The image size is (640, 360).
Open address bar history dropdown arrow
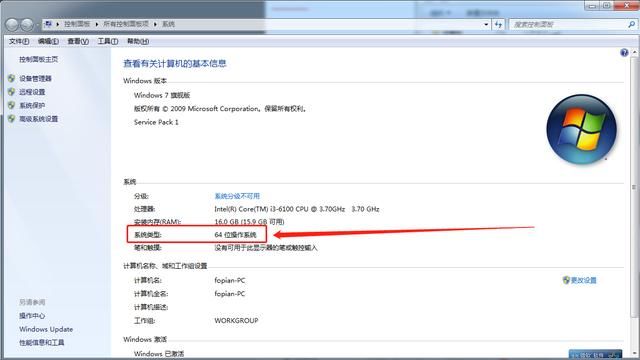[486, 24]
